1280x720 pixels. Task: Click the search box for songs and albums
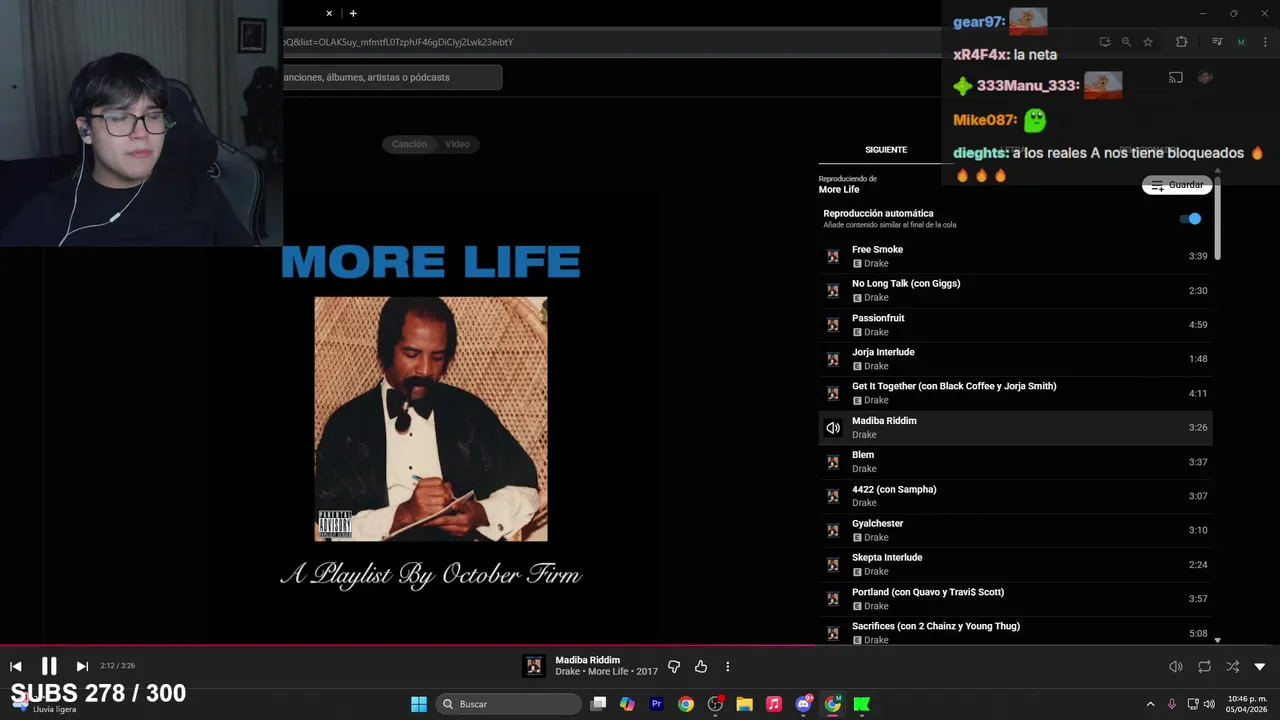(x=392, y=77)
